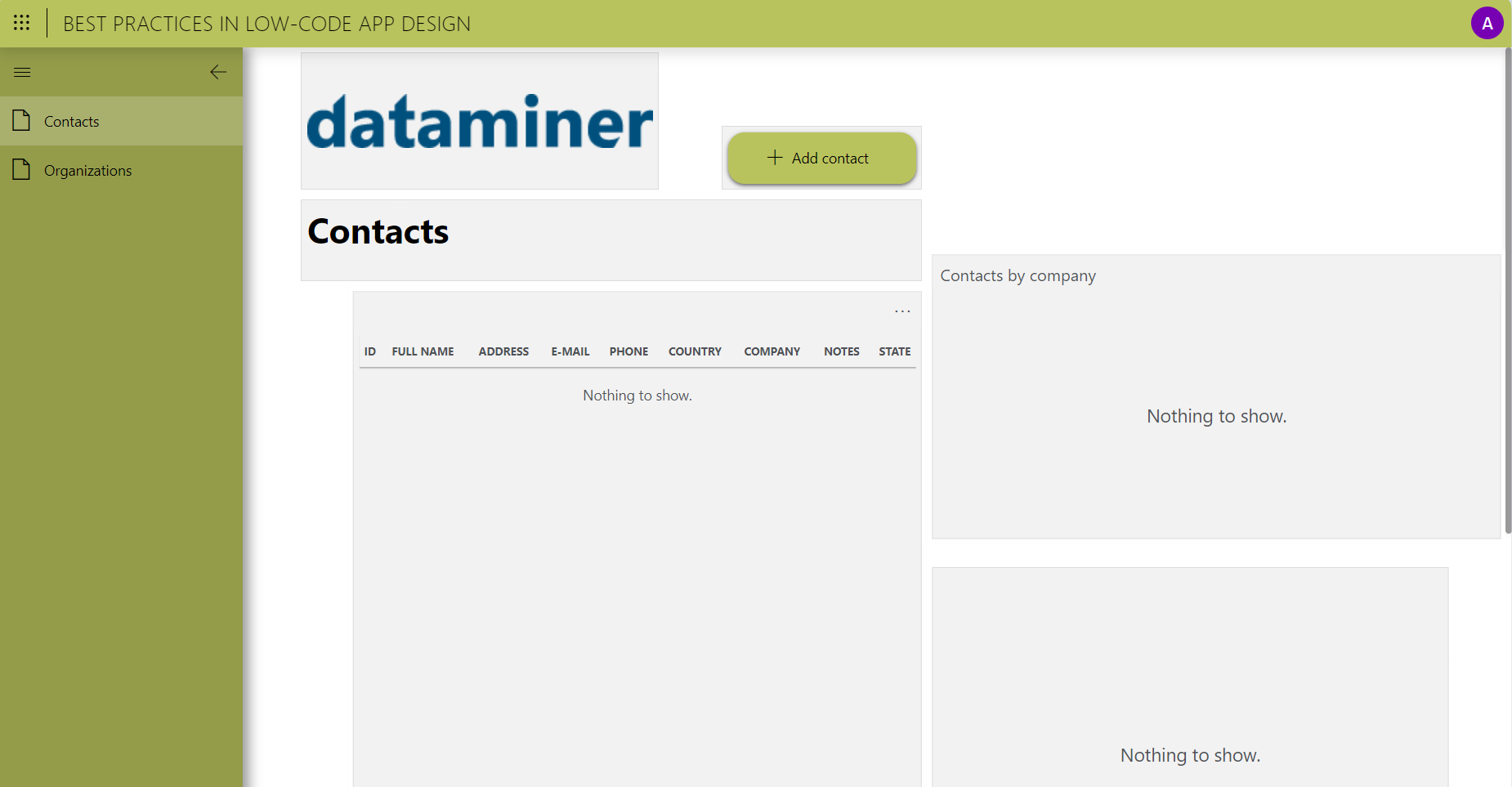Sort by the Full Name column header

coord(423,351)
